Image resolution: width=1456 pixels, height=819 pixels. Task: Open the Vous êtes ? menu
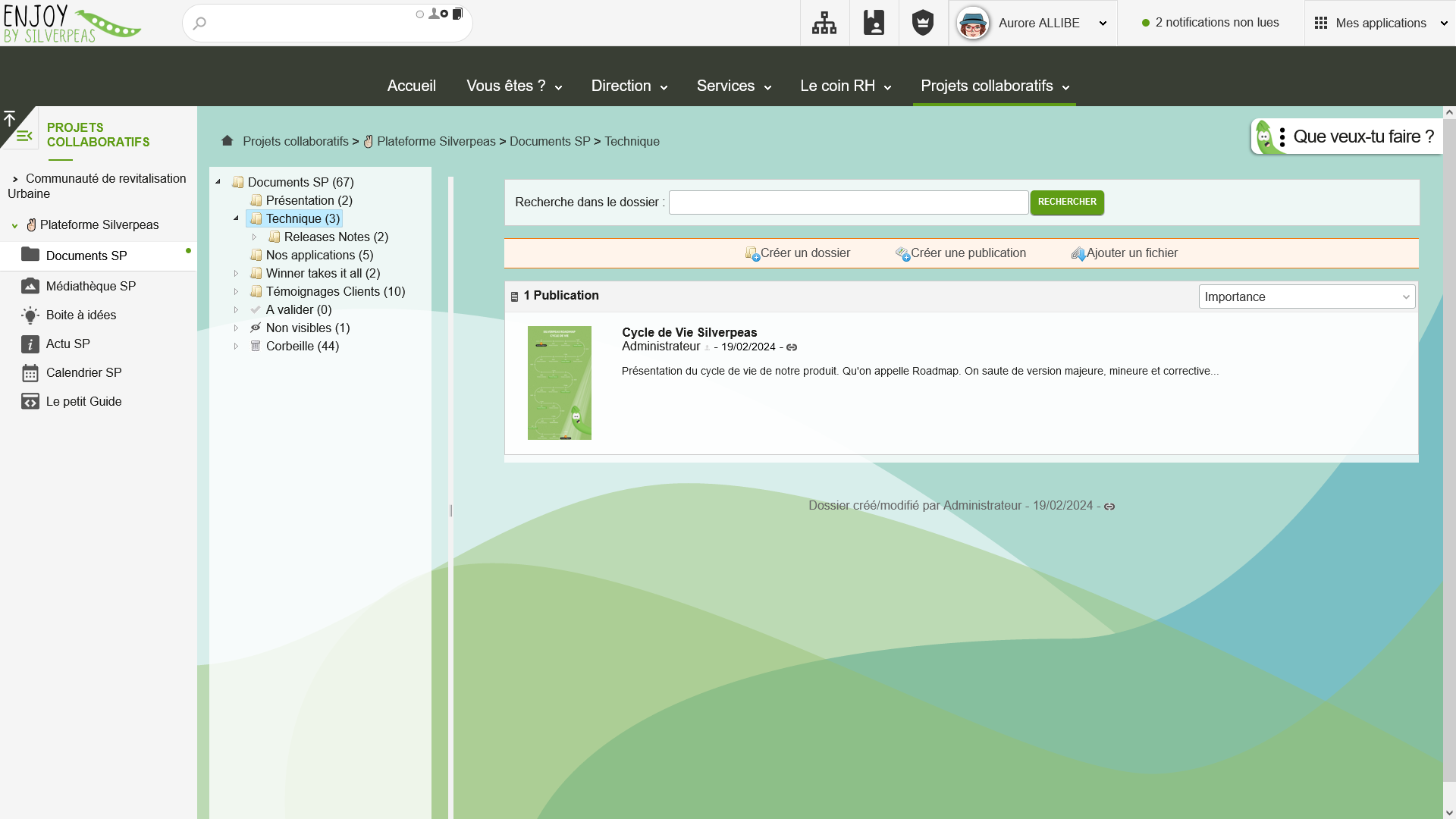[x=514, y=86]
